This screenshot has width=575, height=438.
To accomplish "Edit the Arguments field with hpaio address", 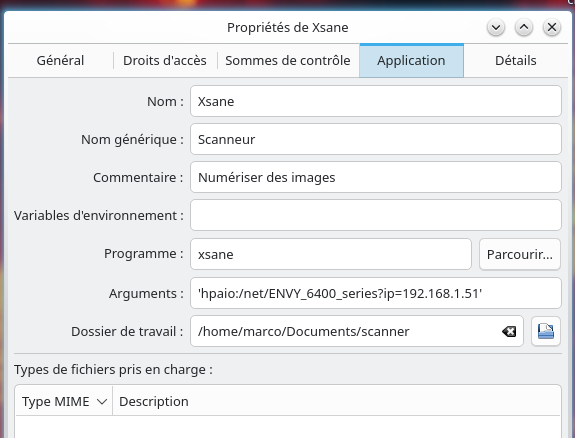I will click(376, 293).
